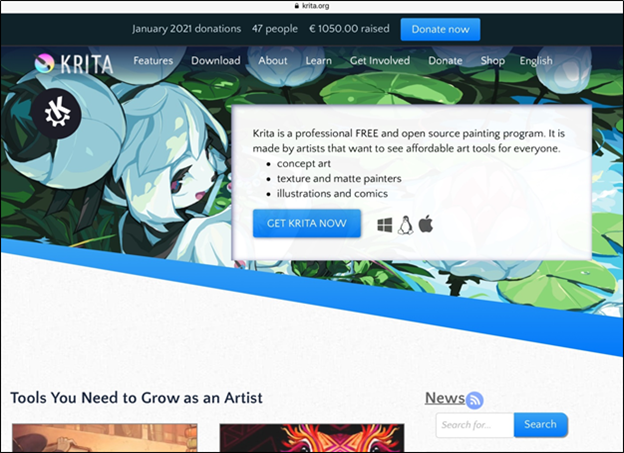Go to the Shop page
The width and height of the screenshot is (624, 453).
(493, 61)
